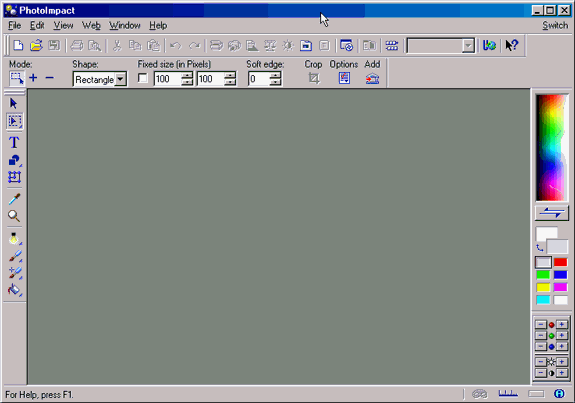
Task: Open the Help menu
Action: click(x=158, y=25)
